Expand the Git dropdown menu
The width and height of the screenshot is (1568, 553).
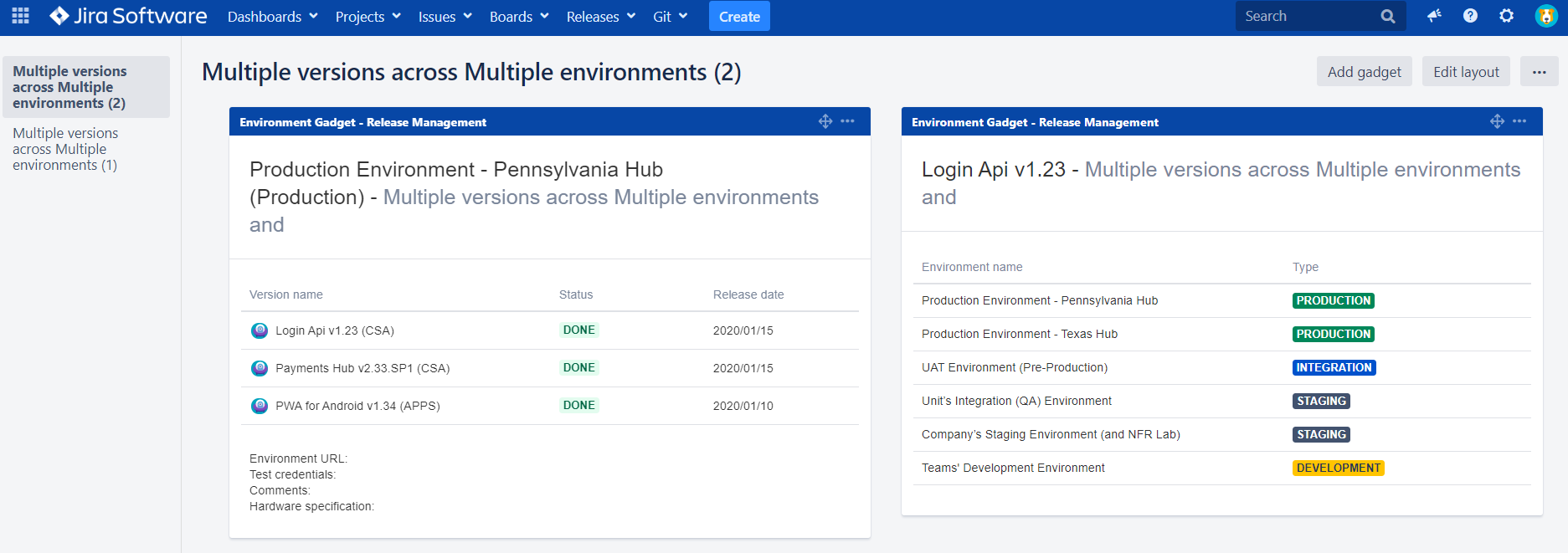click(671, 17)
